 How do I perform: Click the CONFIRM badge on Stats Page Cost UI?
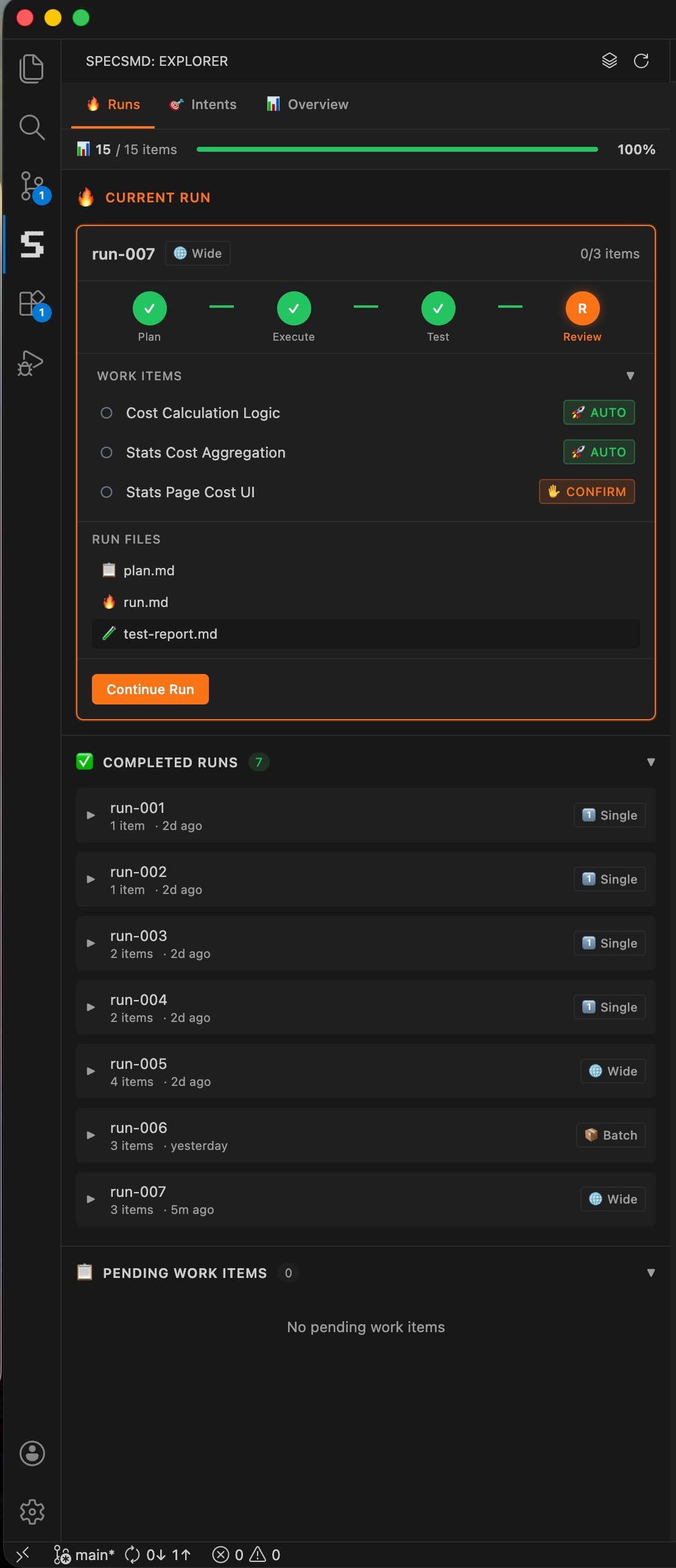pos(587,492)
